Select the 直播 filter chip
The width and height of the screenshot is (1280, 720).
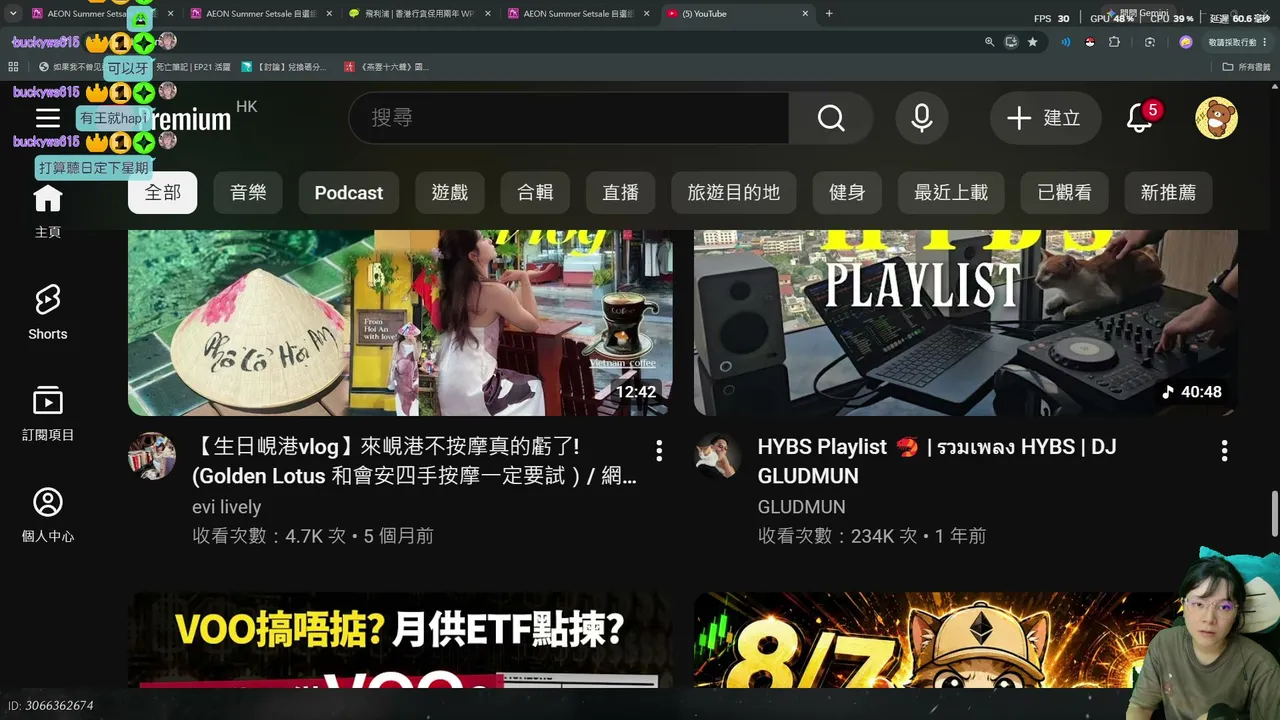pyautogui.click(x=620, y=193)
